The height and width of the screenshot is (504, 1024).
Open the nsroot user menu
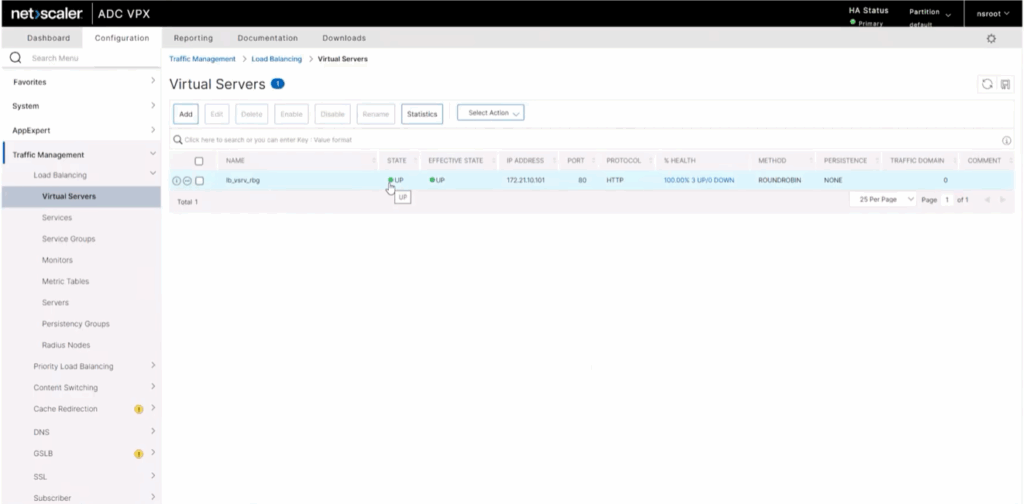[993, 13]
